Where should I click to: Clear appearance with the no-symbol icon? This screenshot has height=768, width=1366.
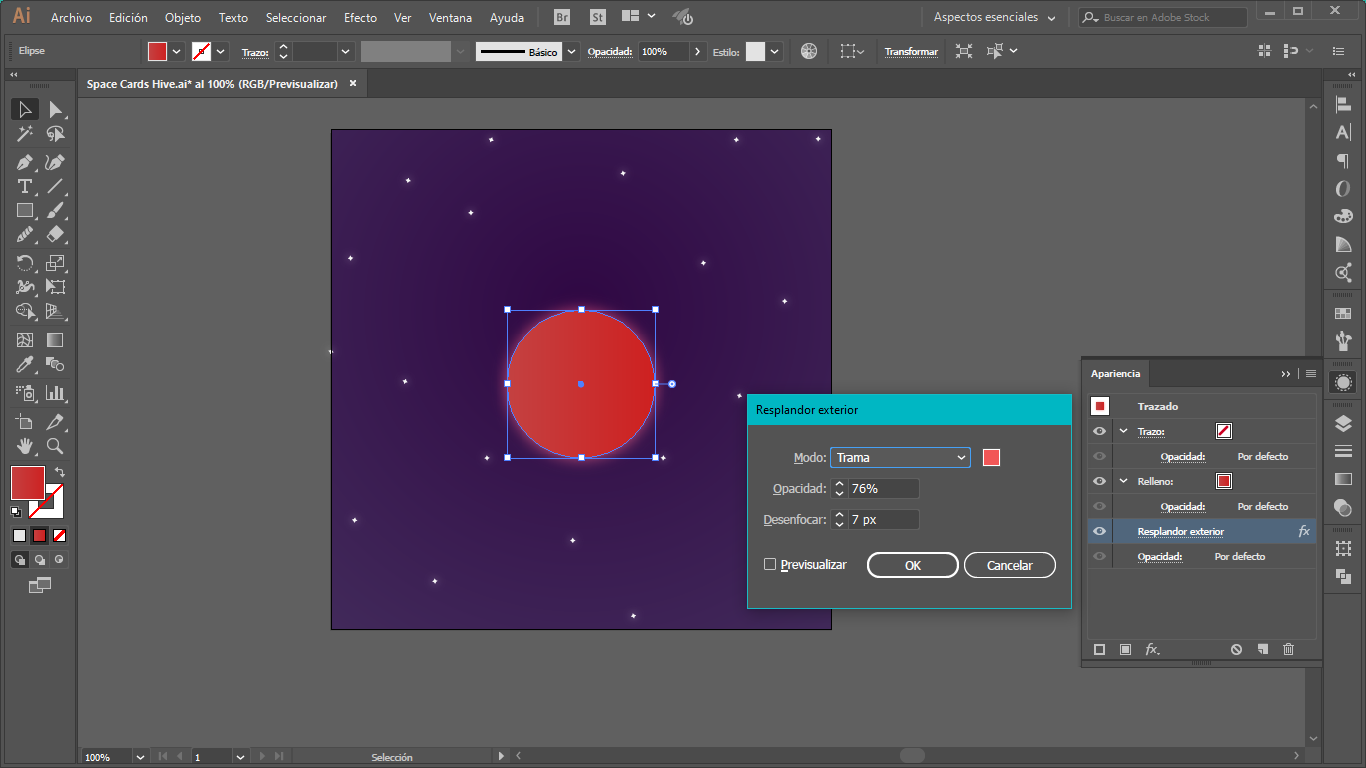click(1236, 649)
